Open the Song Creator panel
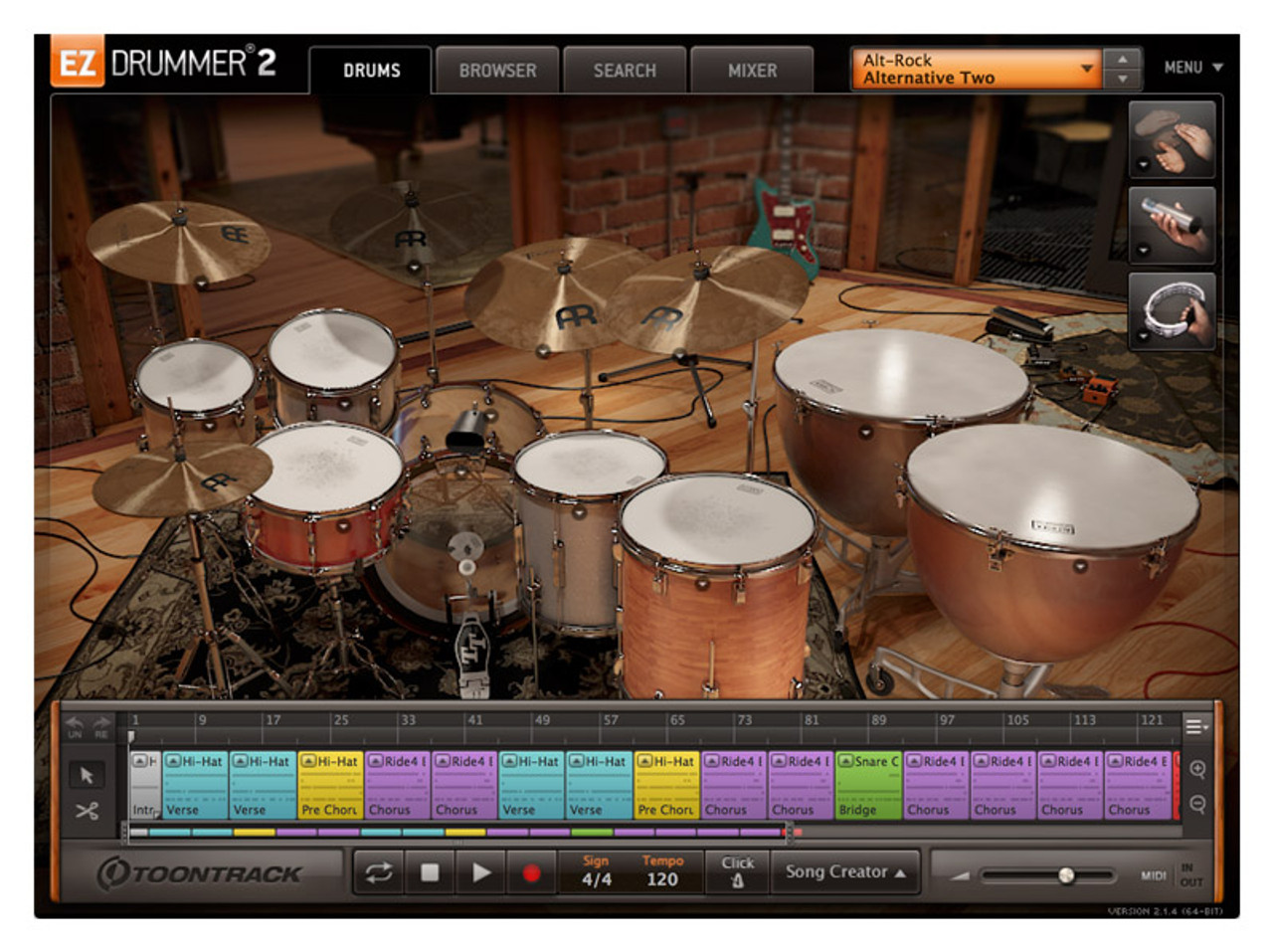 click(845, 871)
